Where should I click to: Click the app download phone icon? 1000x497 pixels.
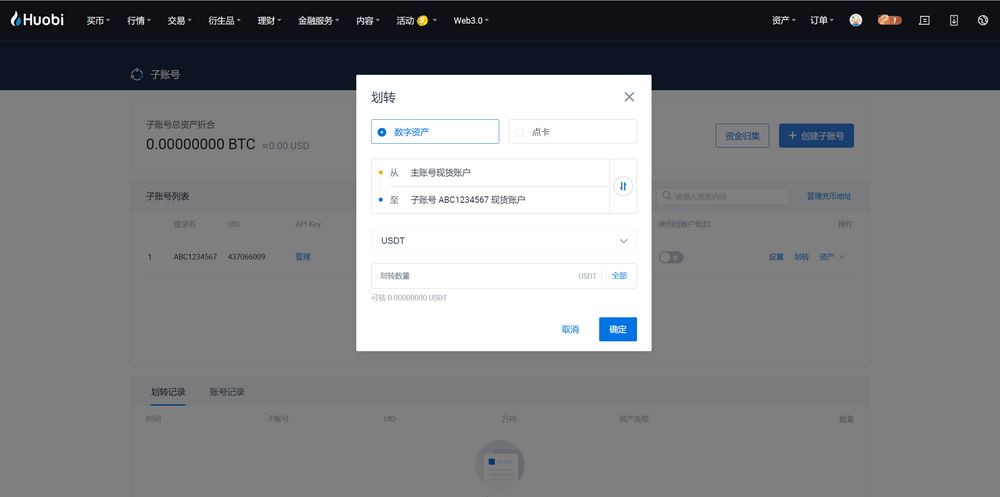tap(953, 20)
